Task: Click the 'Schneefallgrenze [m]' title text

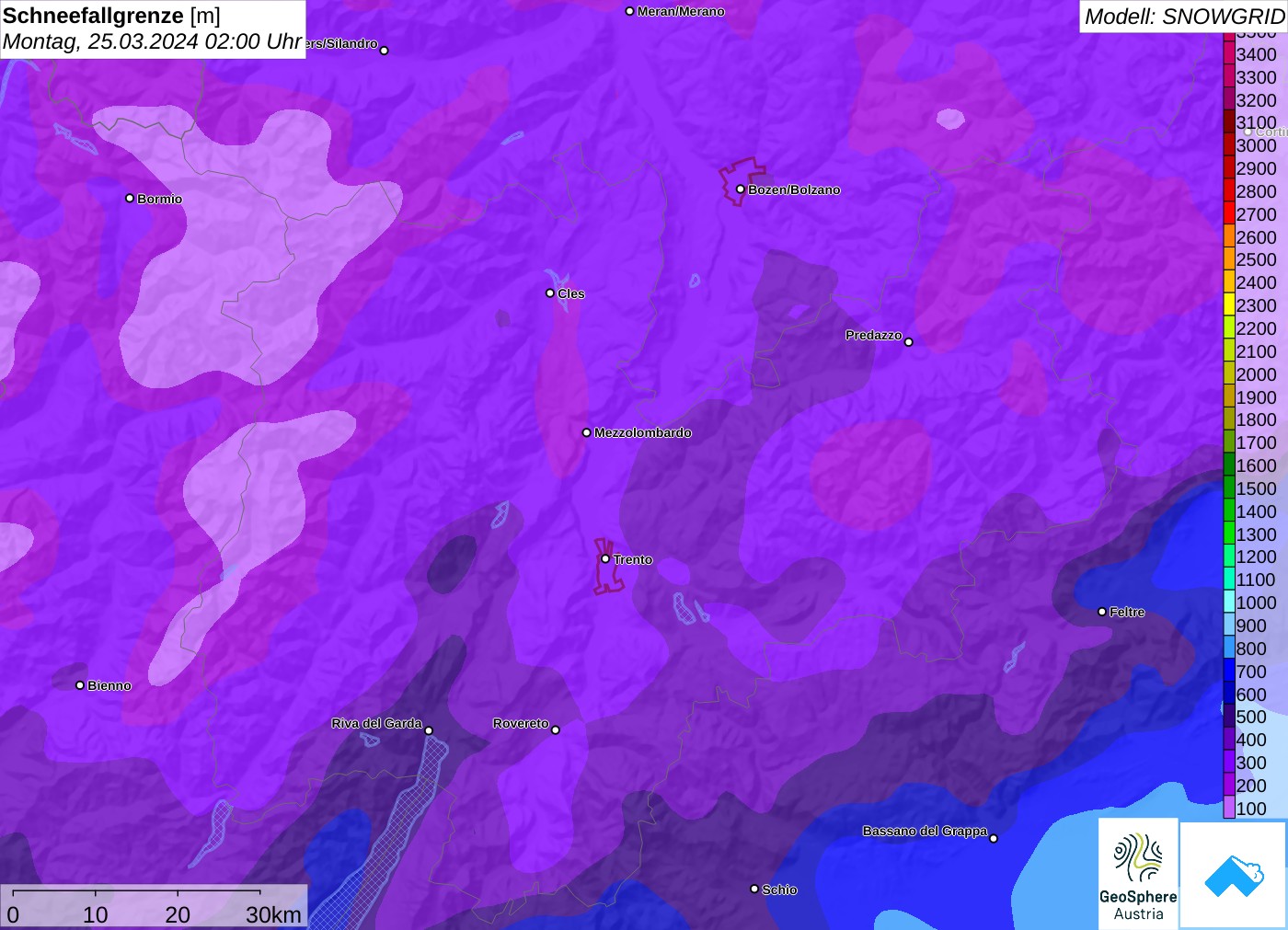Action: (111, 16)
